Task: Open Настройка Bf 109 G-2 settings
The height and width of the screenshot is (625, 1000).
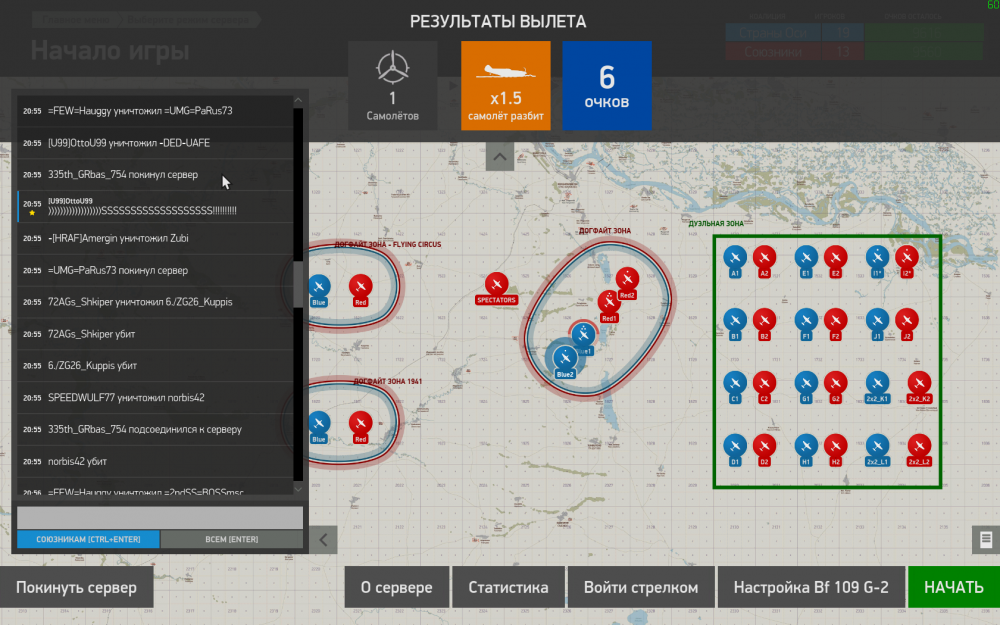Action: pyautogui.click(x=810, y=587)
